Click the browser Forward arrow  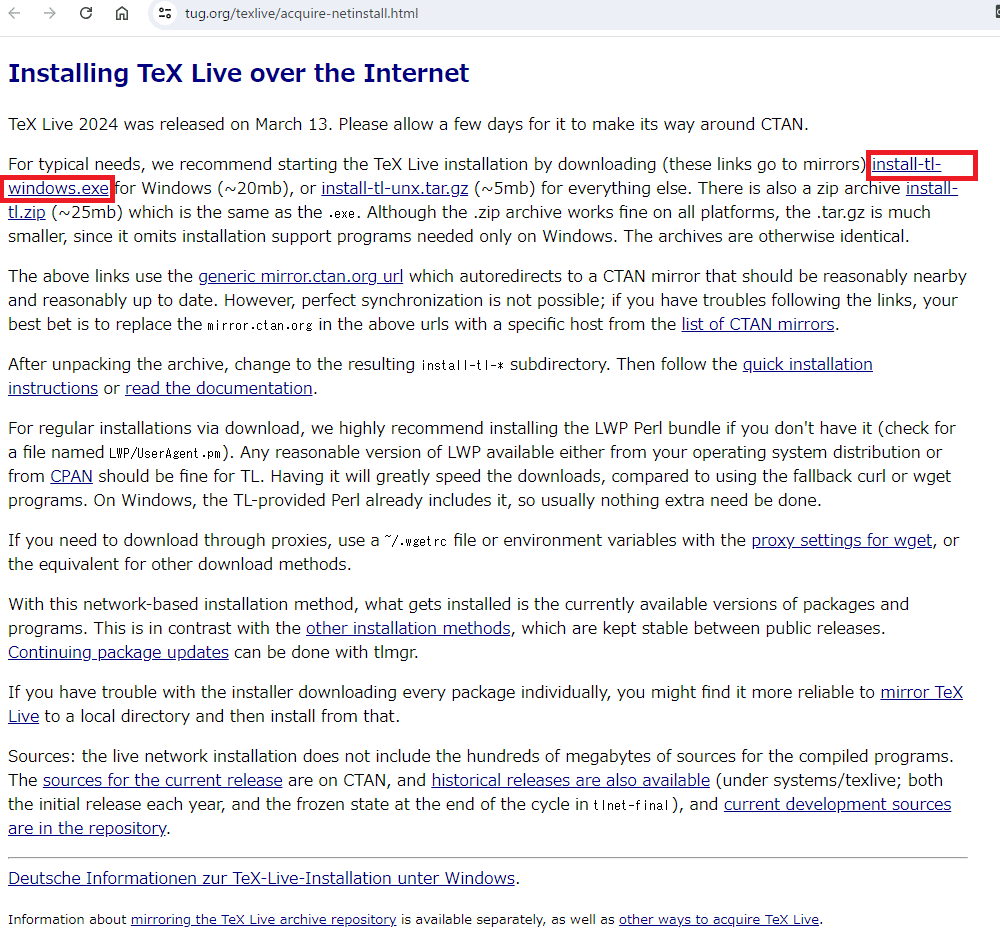[x=50, y=13]
